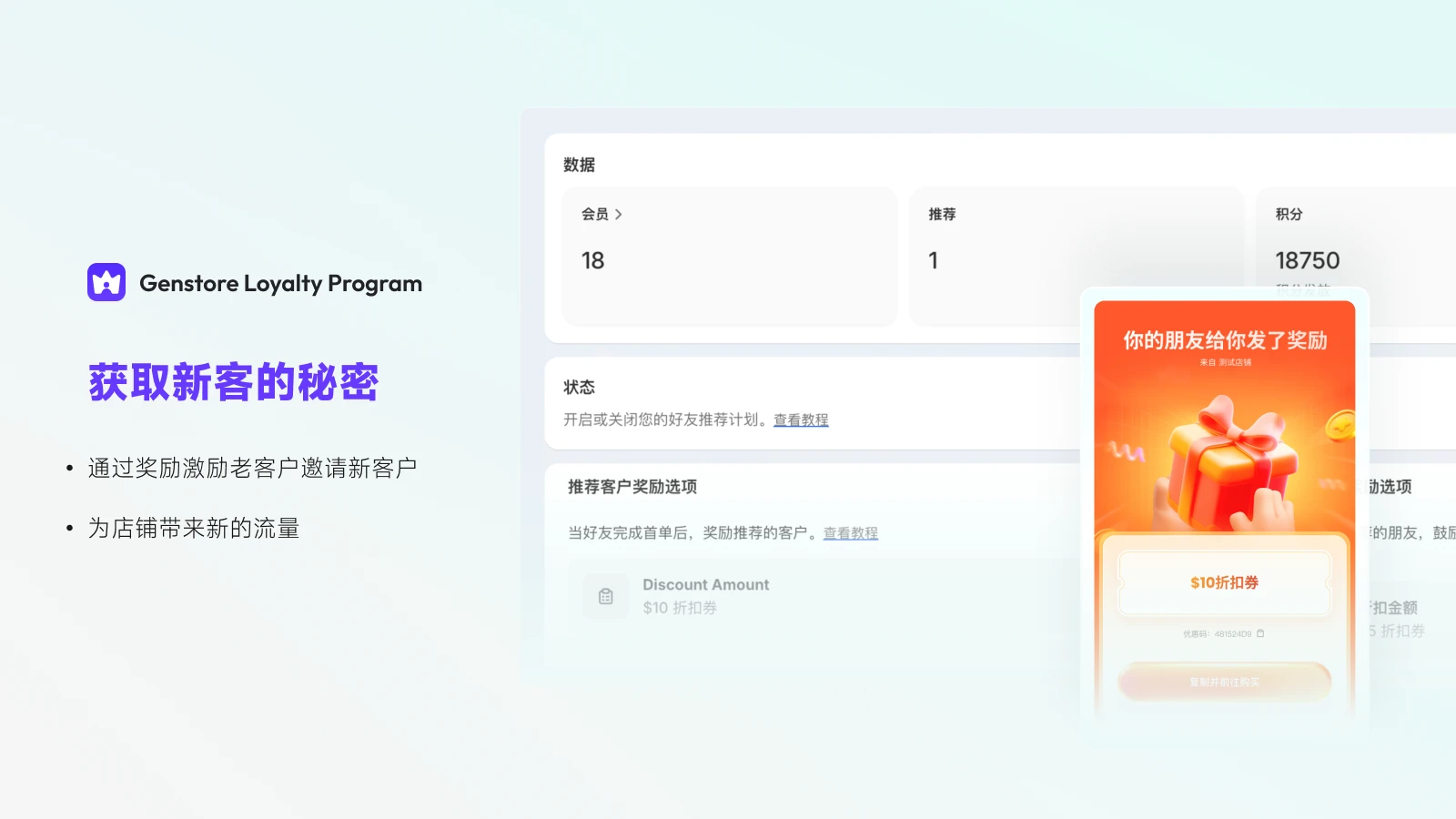Click the Discount Amount coupon icon
The width and height of the screenshot is (1456, 819).
pyautogui.click(x=606, y=596)
